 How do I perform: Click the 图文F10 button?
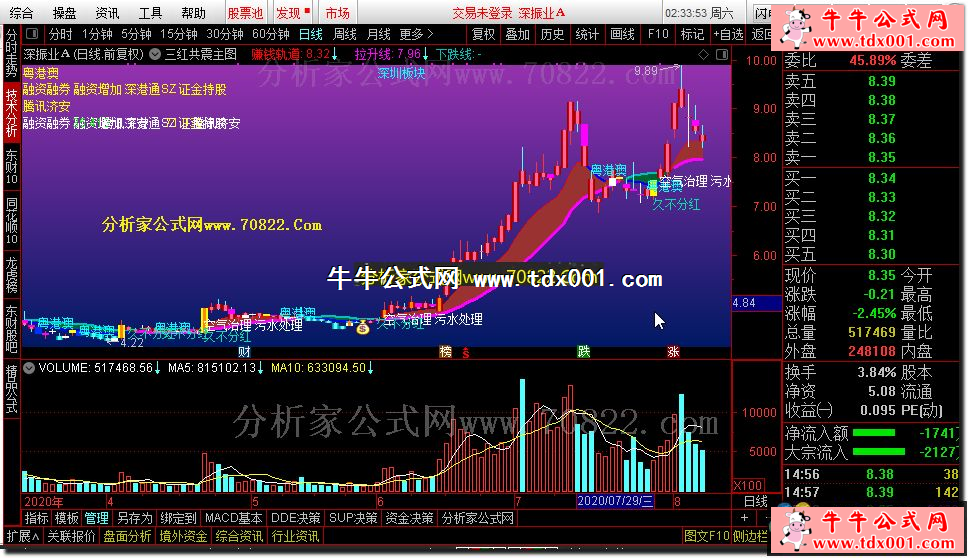(707, 536)
